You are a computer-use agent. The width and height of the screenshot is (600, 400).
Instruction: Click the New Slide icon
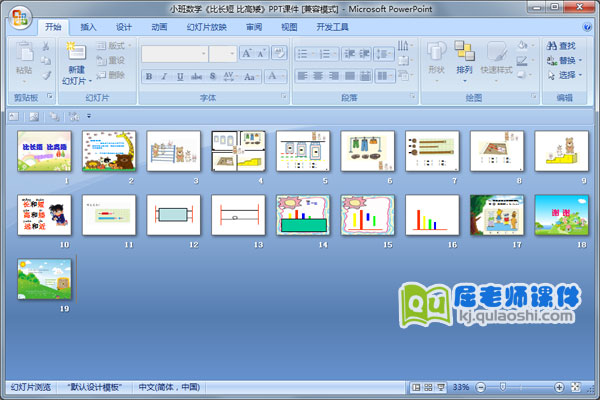tap(77, 52)
